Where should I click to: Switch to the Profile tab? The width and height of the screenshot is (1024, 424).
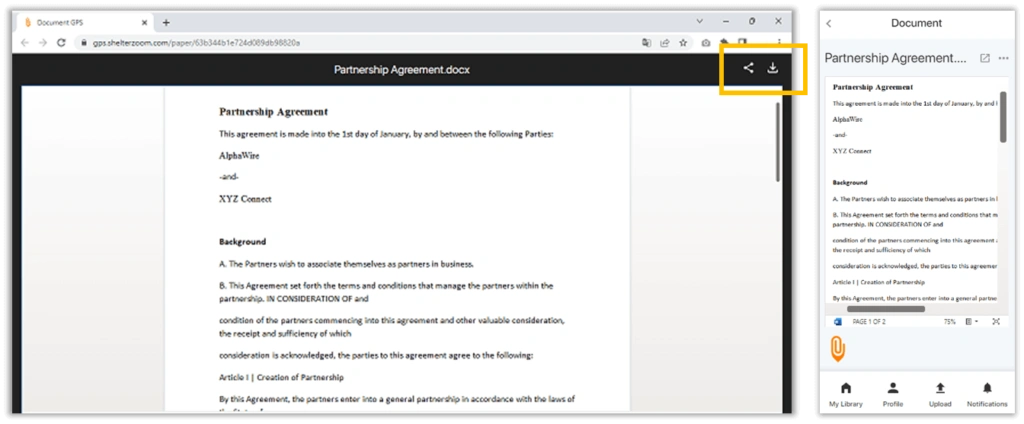[893, 395]
